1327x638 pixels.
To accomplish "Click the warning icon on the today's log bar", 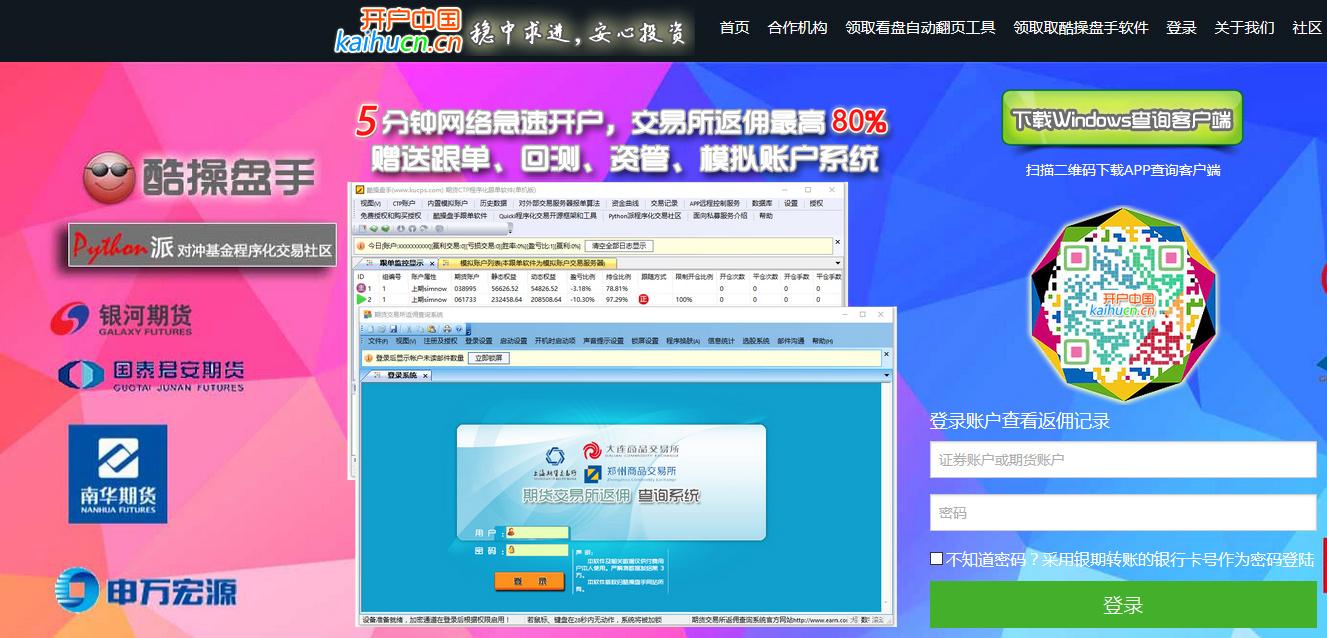I will (360, 243).
